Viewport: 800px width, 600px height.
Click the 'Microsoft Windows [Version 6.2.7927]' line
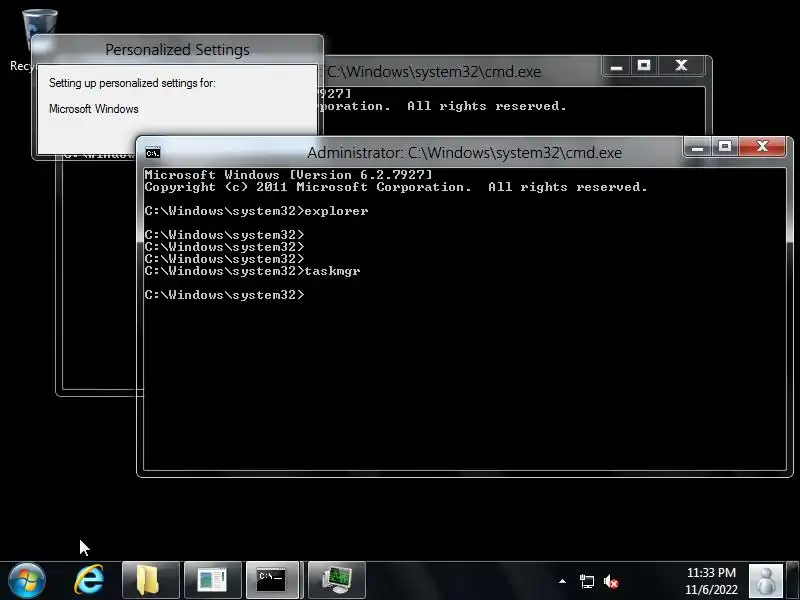(288, 175)
